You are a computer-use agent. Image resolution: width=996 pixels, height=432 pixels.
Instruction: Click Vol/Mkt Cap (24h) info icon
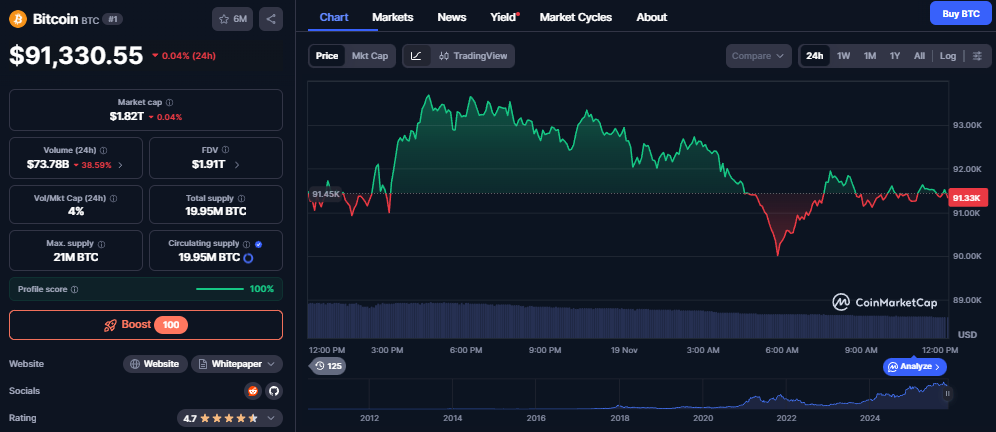click(x=113, y=198)
